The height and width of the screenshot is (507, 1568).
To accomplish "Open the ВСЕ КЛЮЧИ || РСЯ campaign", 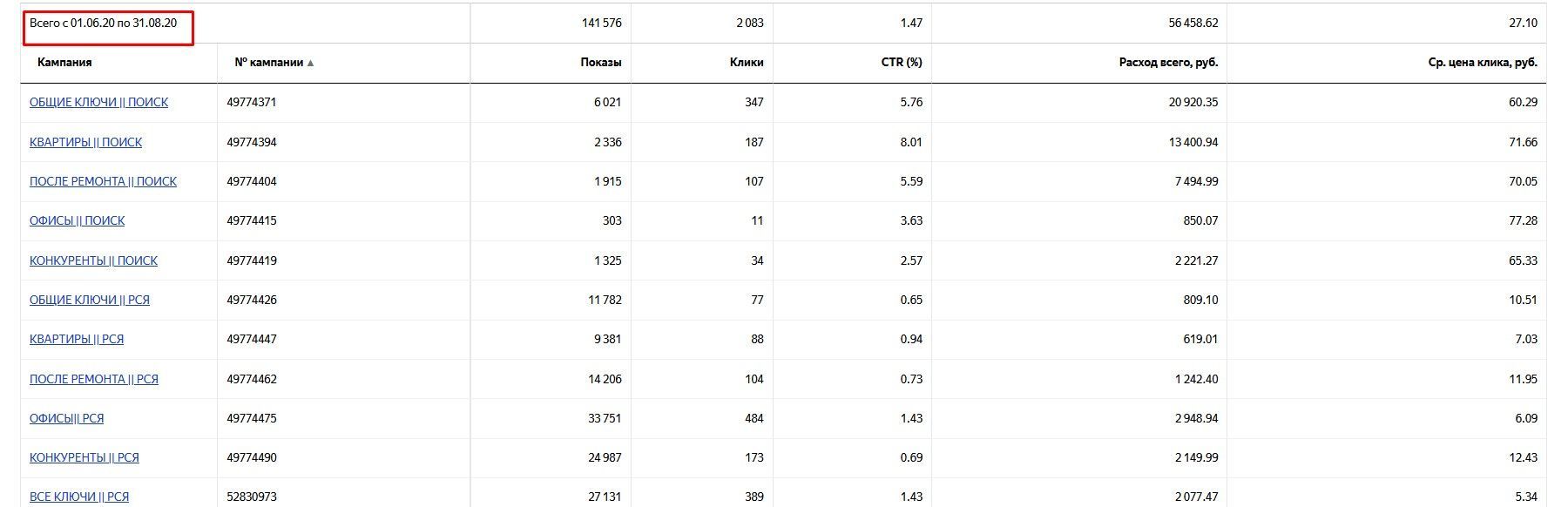I will coord(79,497).
